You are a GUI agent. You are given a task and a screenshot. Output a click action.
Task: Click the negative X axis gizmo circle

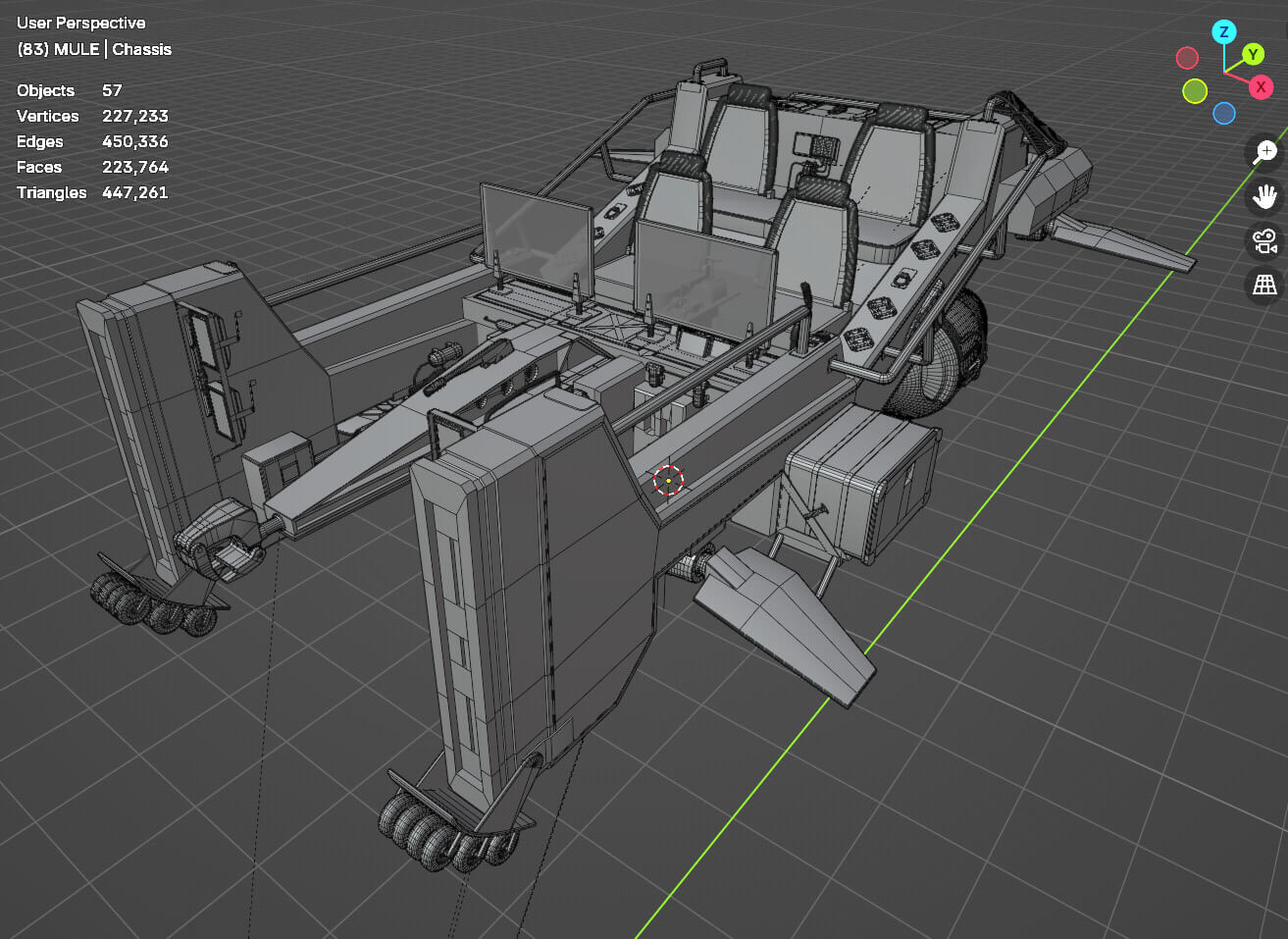point(1187,58)
